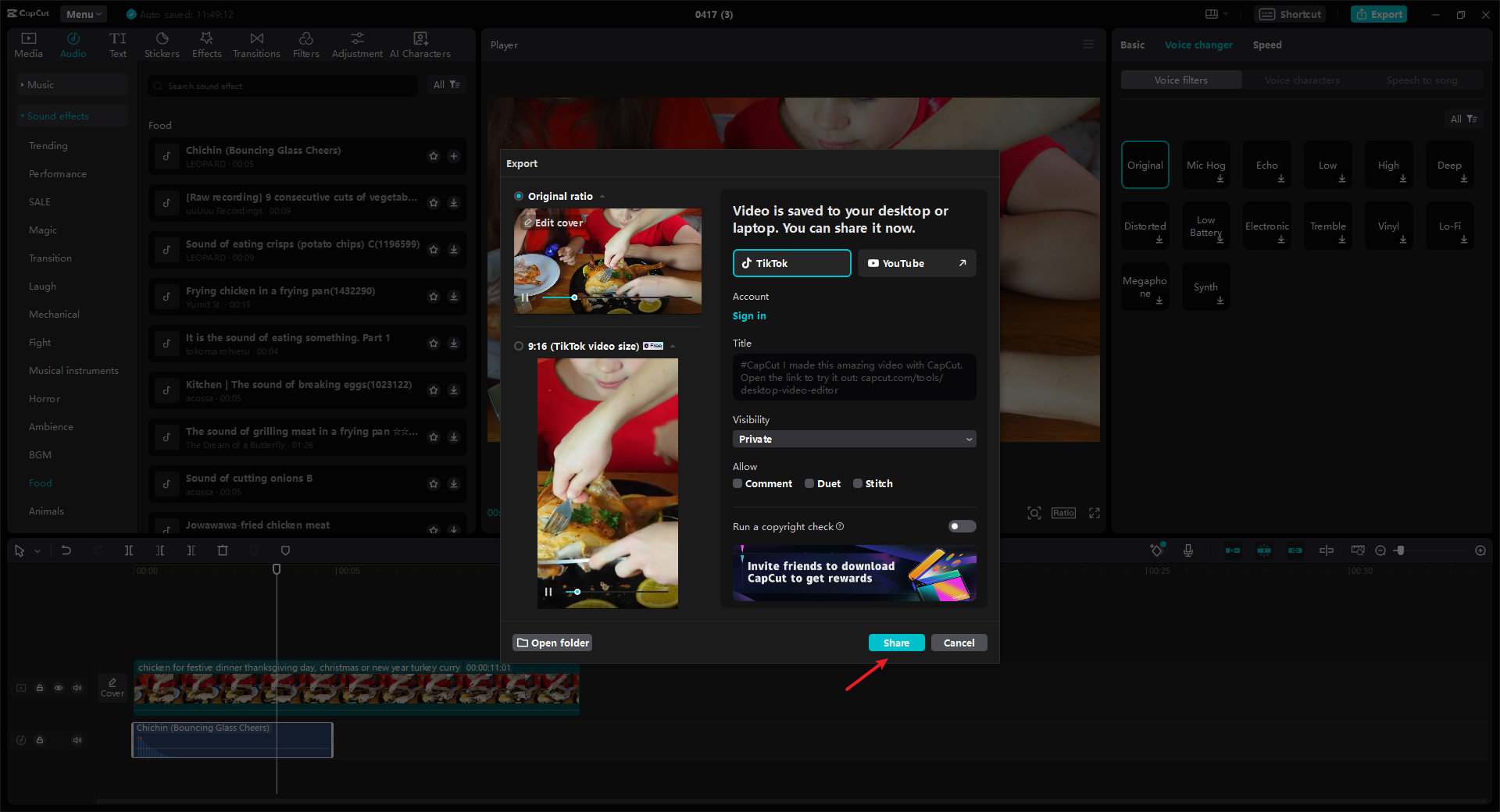
Task: Add Chichin sound effect to timeline
Action: click(x=454, y=156)
